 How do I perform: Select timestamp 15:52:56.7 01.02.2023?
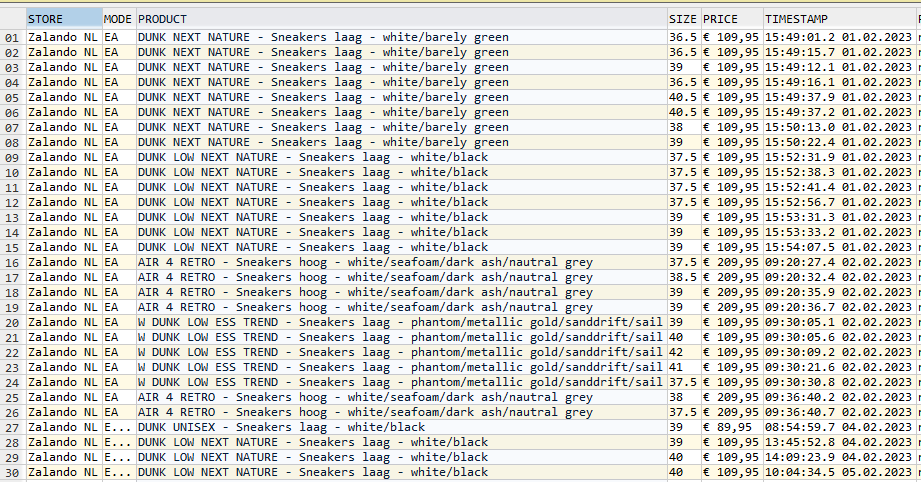840,202
